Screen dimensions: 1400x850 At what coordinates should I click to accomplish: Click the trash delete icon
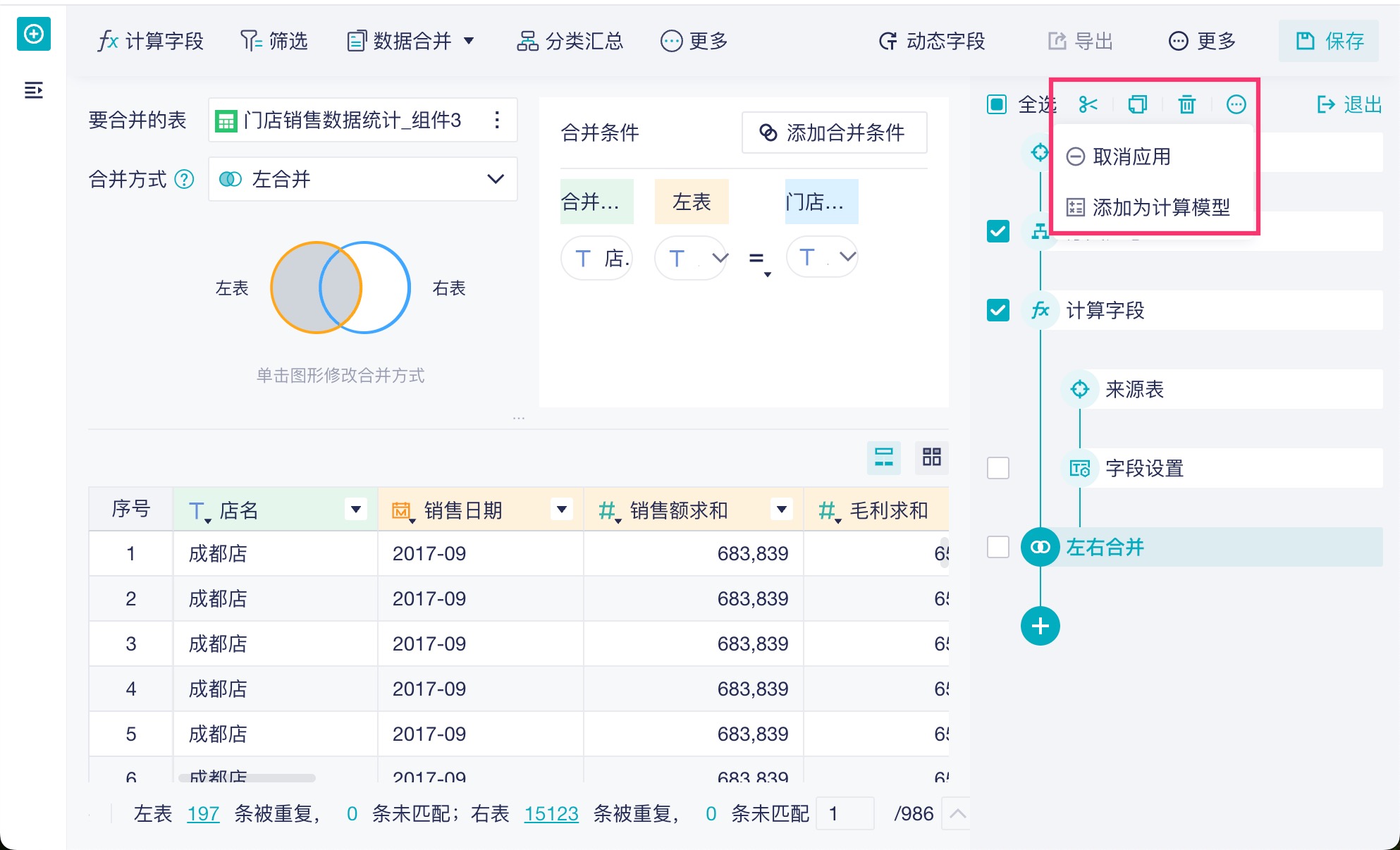1186,105
